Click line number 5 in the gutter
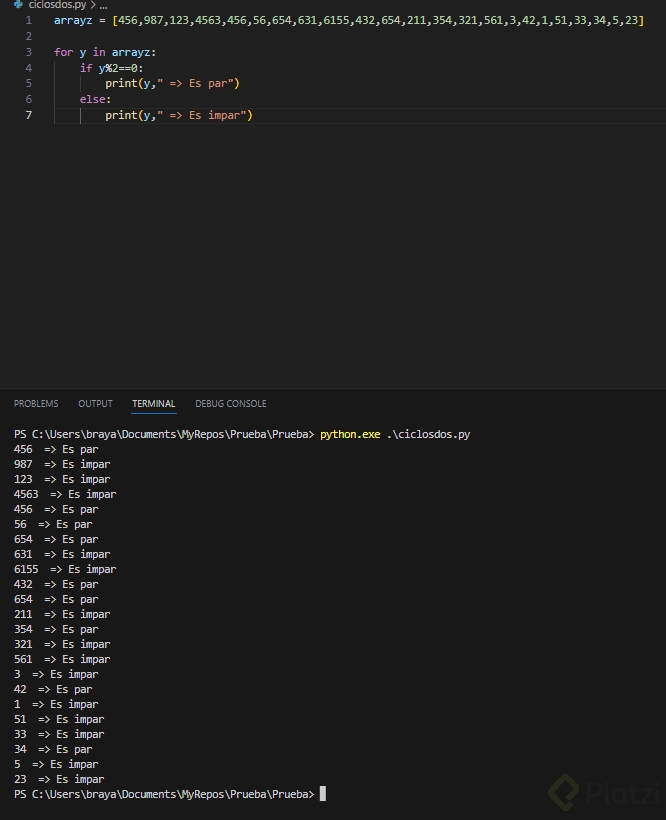Screen dimensions: 666x820 coord(29,83)
